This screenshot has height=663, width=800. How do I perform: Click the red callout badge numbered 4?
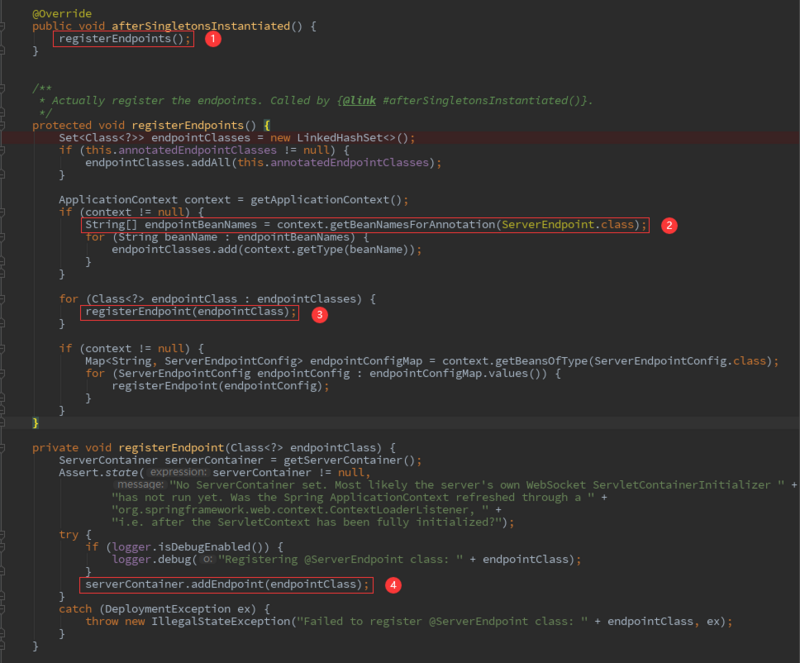392,585
